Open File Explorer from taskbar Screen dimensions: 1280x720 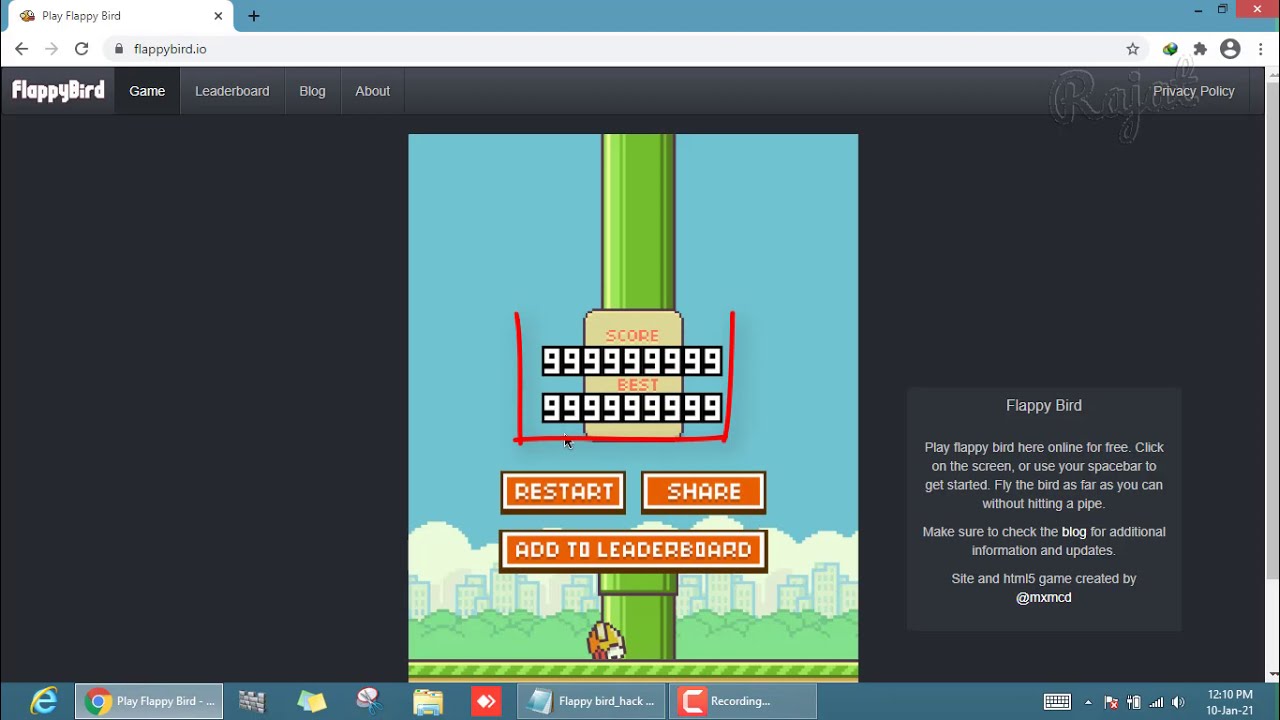tap(428, 701)
